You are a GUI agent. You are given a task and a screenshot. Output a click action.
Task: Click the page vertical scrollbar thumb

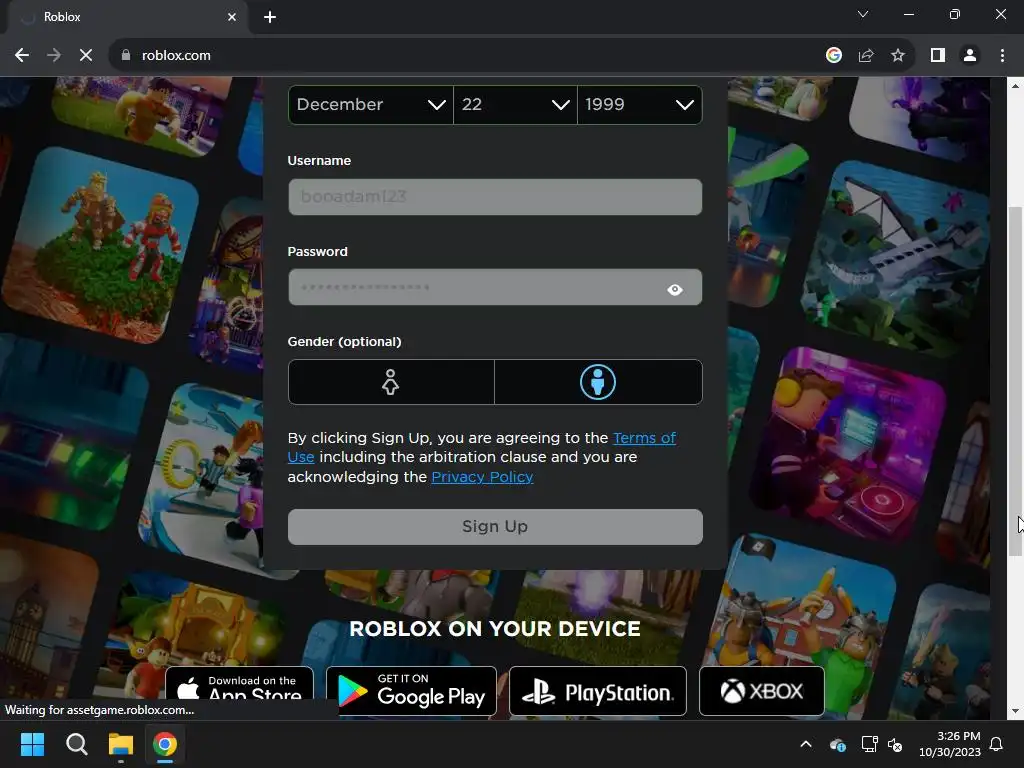[1015, 381]
